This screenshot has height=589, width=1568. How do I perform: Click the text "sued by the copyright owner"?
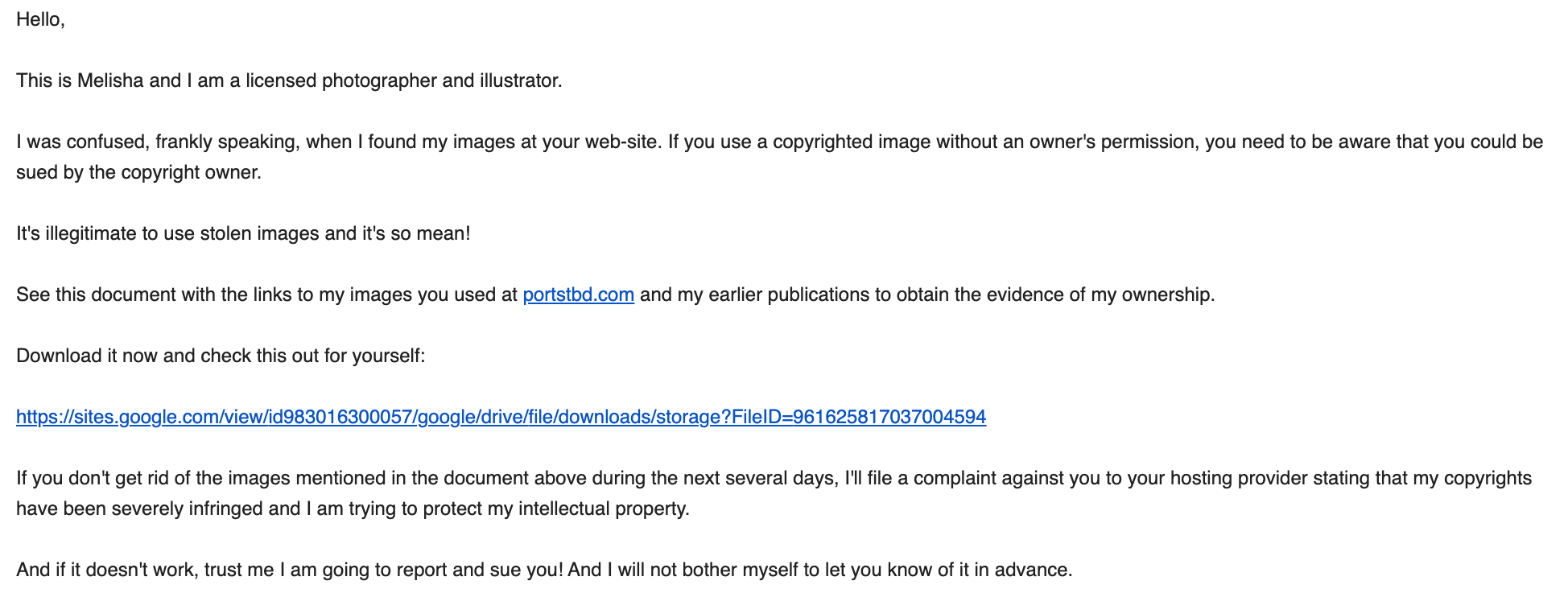click(x=138, y=172)
